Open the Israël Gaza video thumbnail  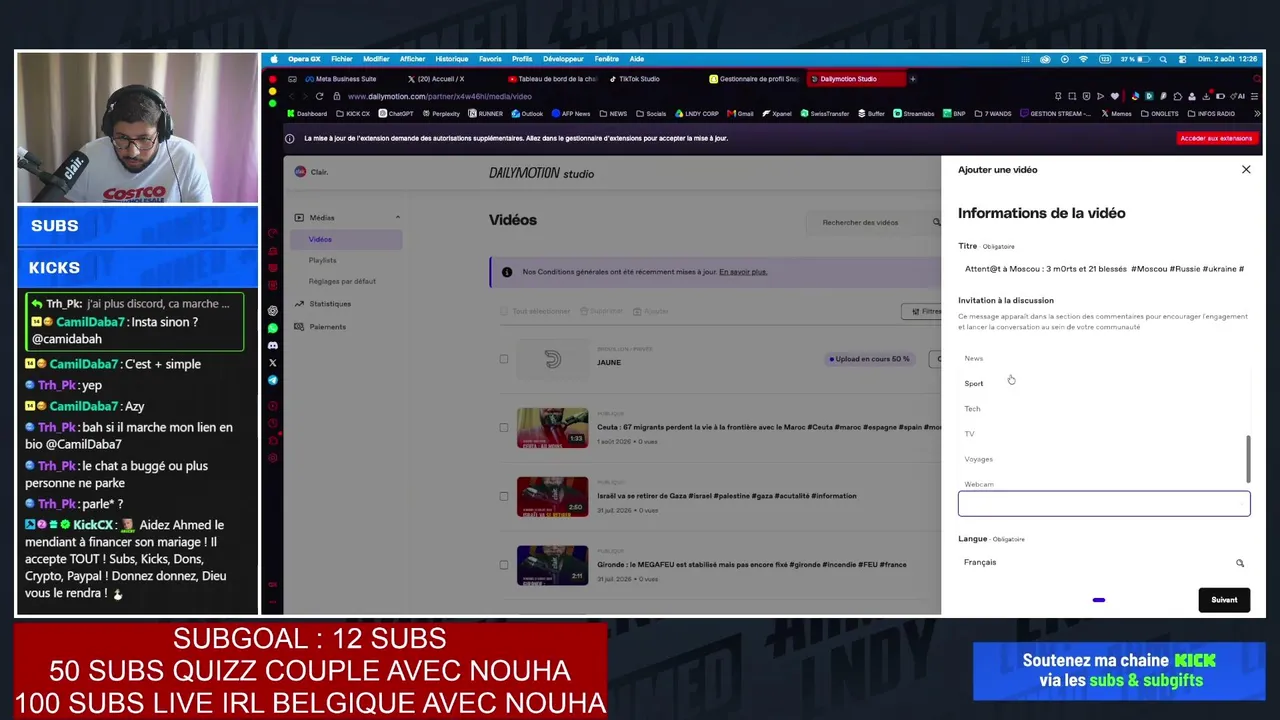tap(552, 496)
